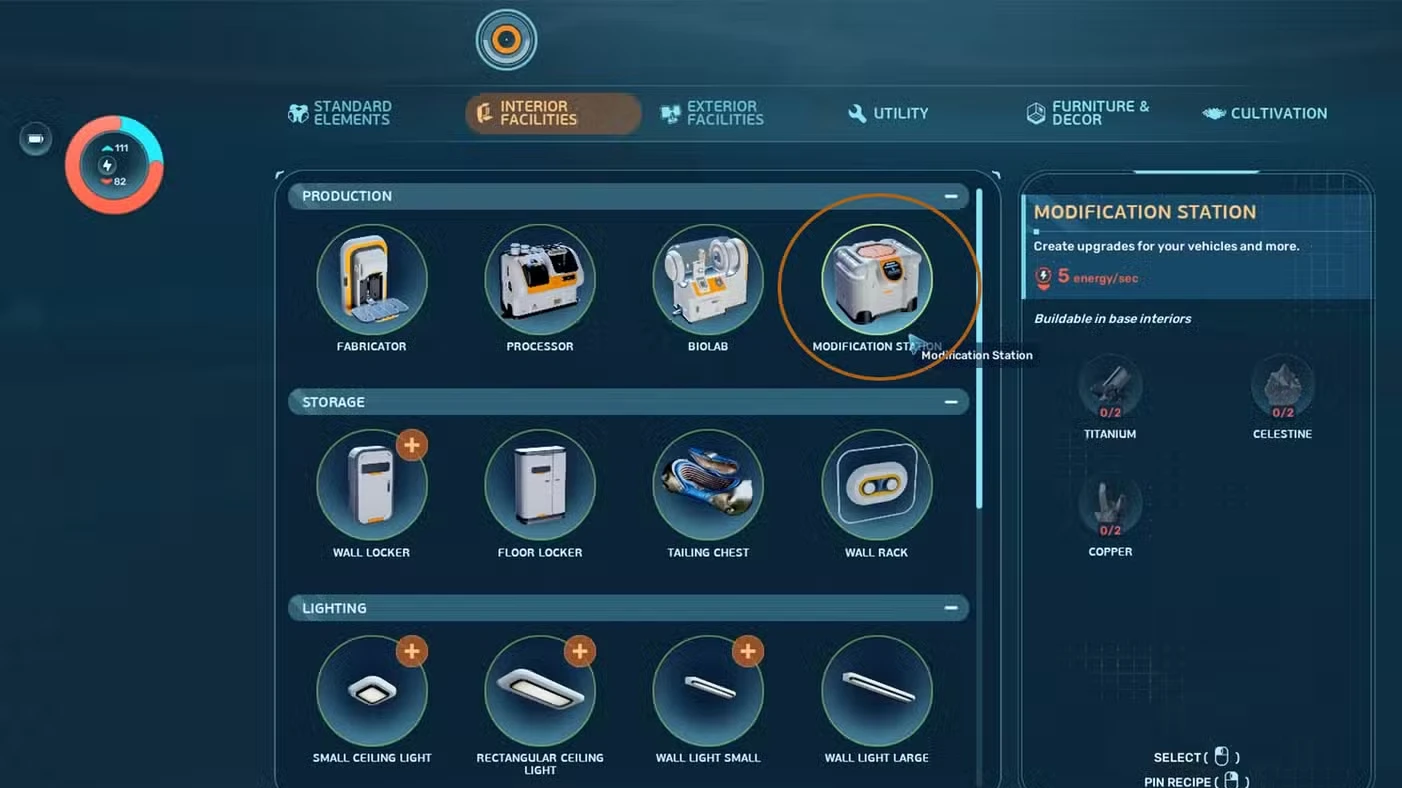Image resolution: width=1402 pixels, height=788 pixels.
Task: Click the Lighting section header
Action: (x=628, y=608)
